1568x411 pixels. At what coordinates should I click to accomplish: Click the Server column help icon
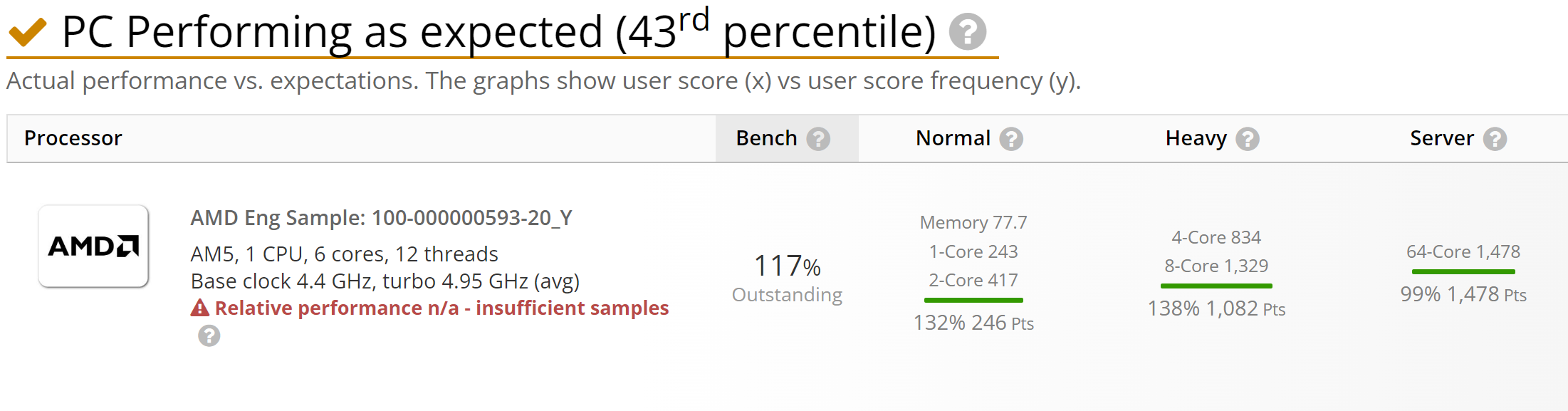pyautogui.click(x=1495, y=140)
